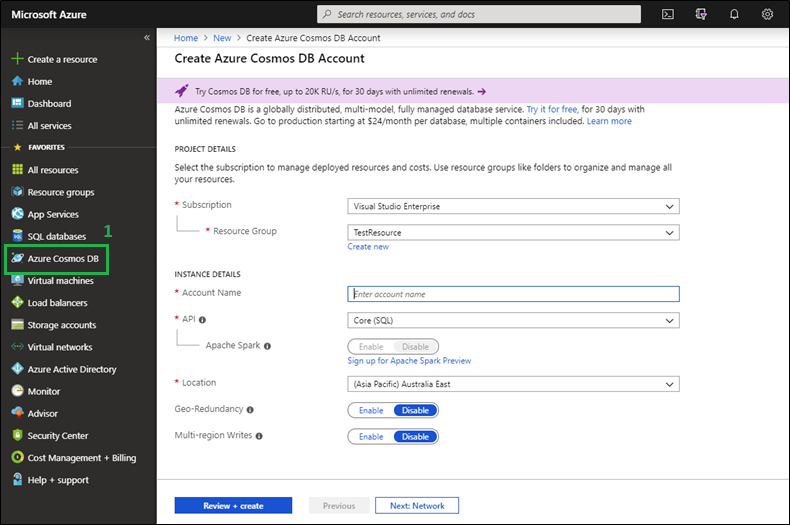Open the portal settings gear
This screenshot has width=790, height=525.
767,14
